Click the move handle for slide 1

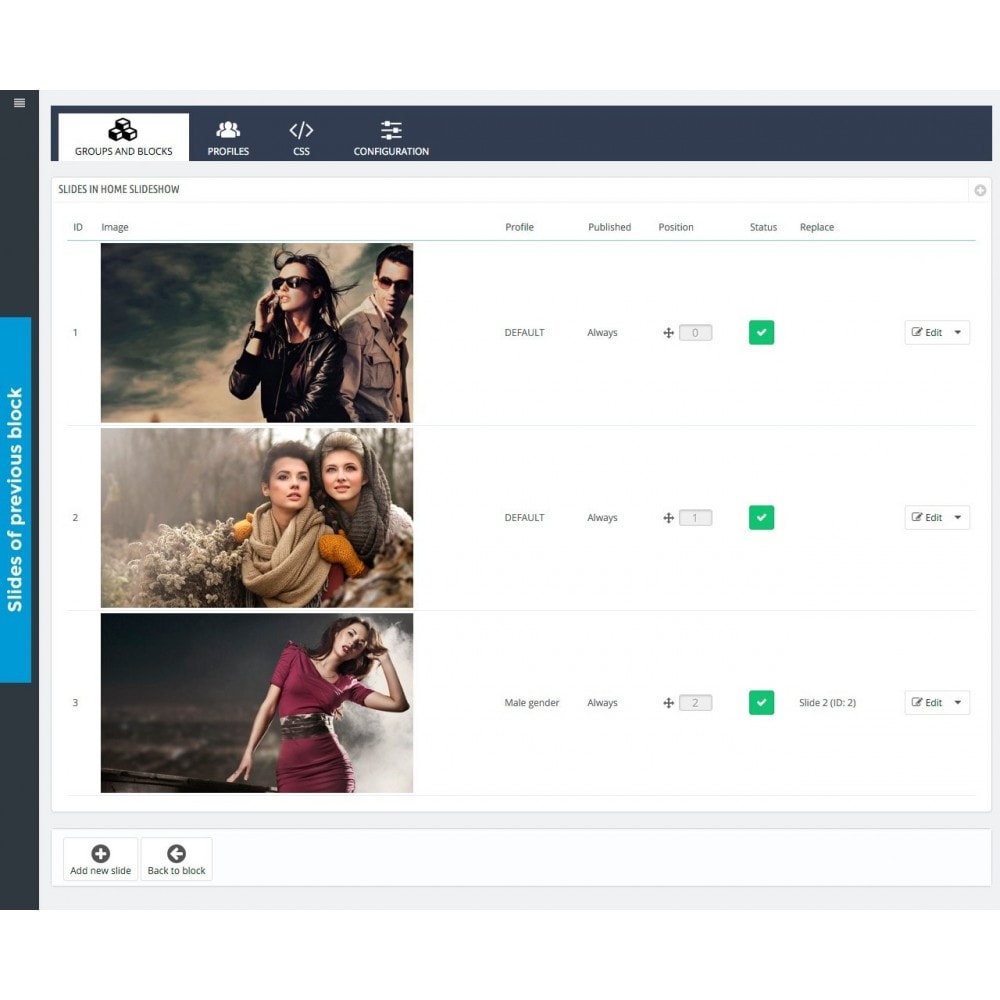pos(668,333)
